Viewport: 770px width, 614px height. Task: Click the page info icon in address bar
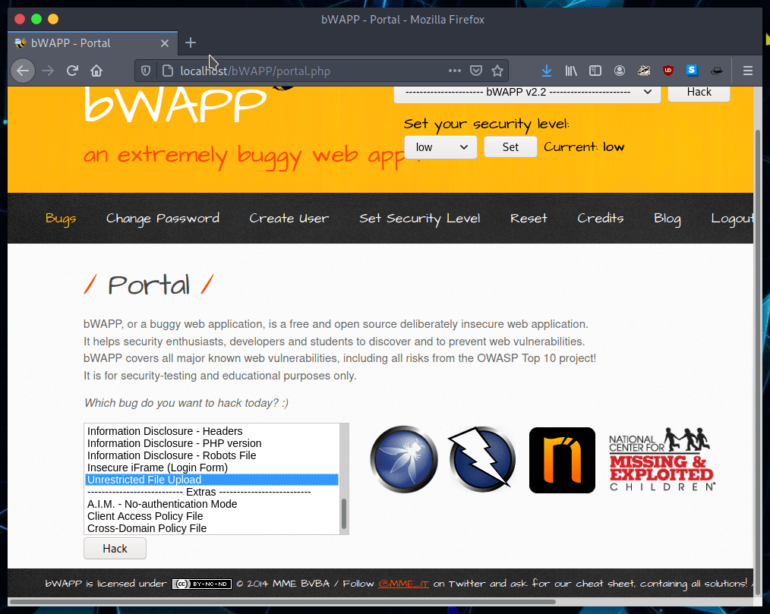pos(167,71)
